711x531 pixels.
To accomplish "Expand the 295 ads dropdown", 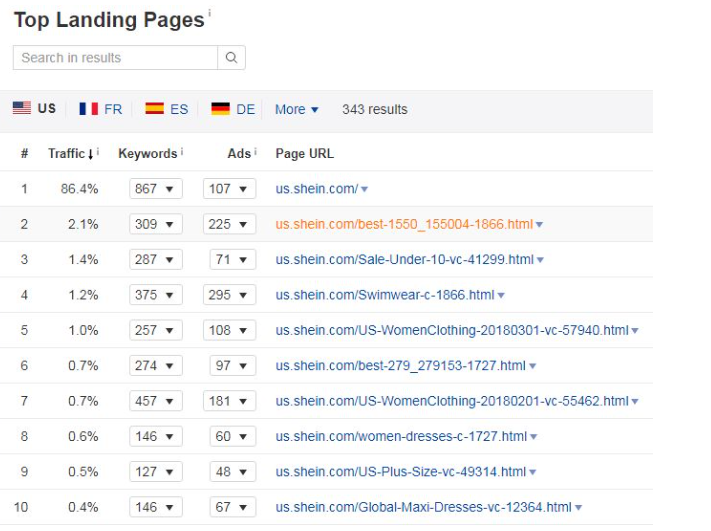I will (x=229, y=295).
